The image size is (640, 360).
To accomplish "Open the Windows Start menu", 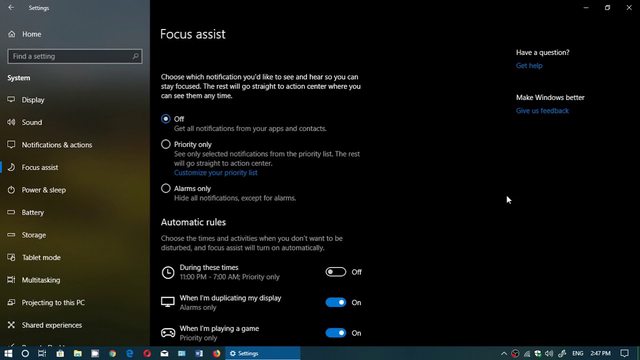I will tap(8, 353).
